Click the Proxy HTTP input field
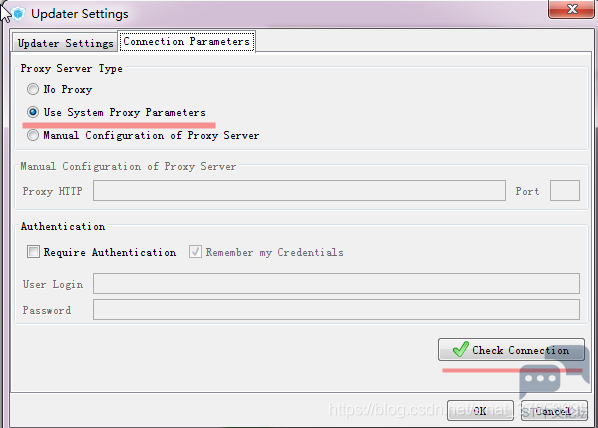The width and height of the screenshot is (598, 428). pos(299,190)
